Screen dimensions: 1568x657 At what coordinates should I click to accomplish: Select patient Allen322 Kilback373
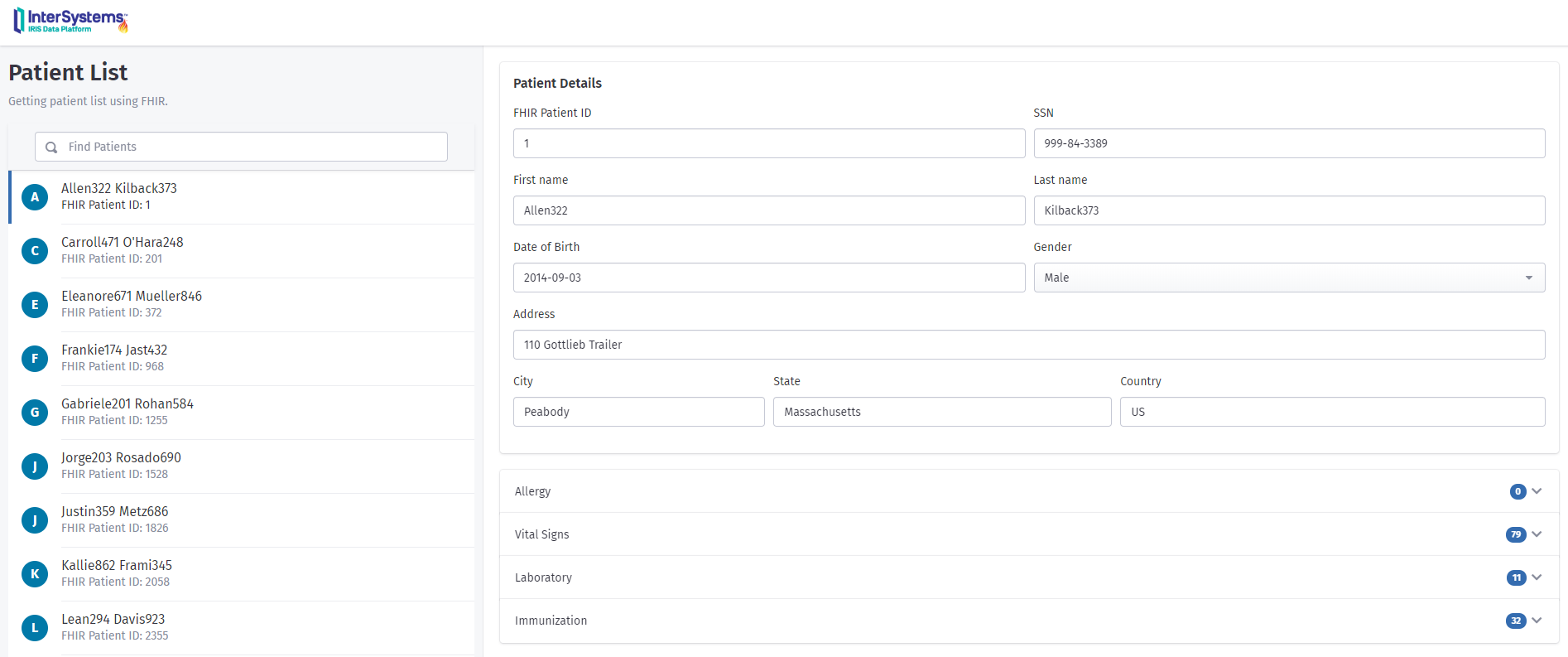[242, 197]
